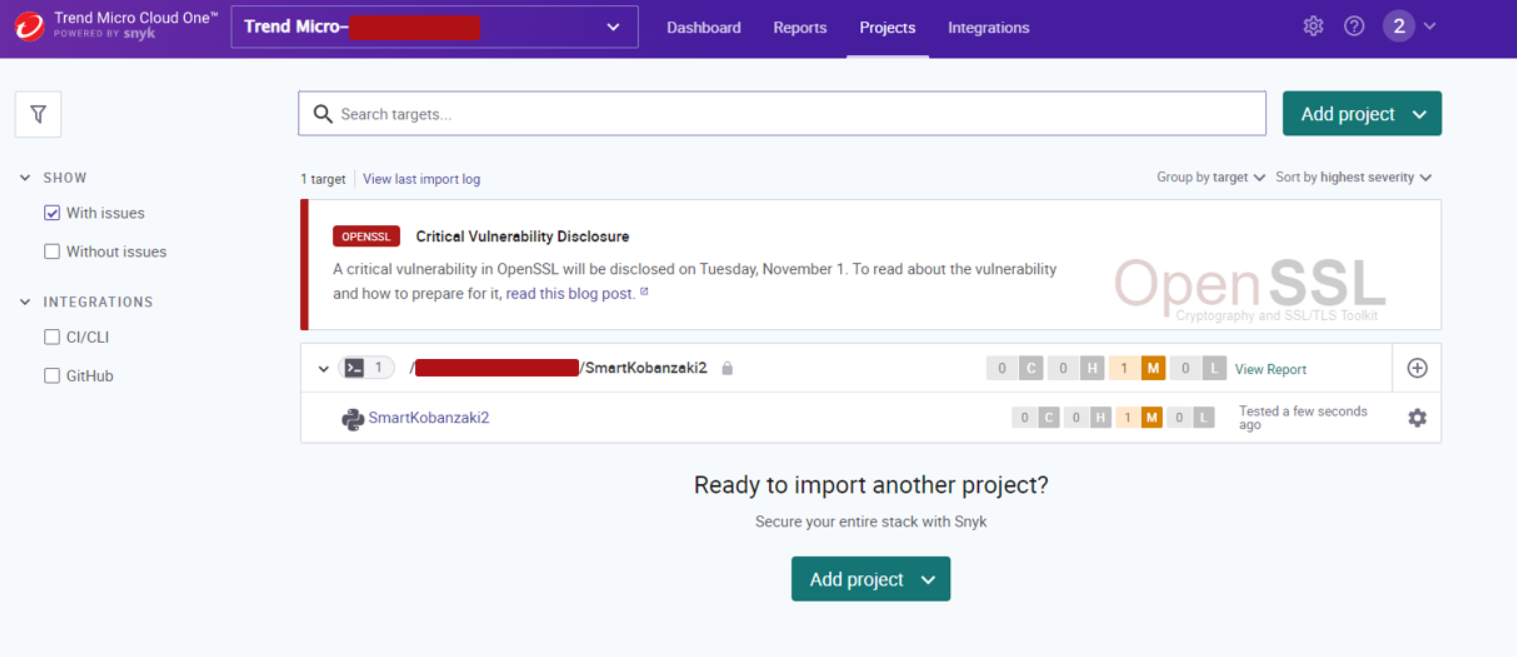Switch to the Reports tab
This screenshot has width=1517, height=657.
[799, 28]
